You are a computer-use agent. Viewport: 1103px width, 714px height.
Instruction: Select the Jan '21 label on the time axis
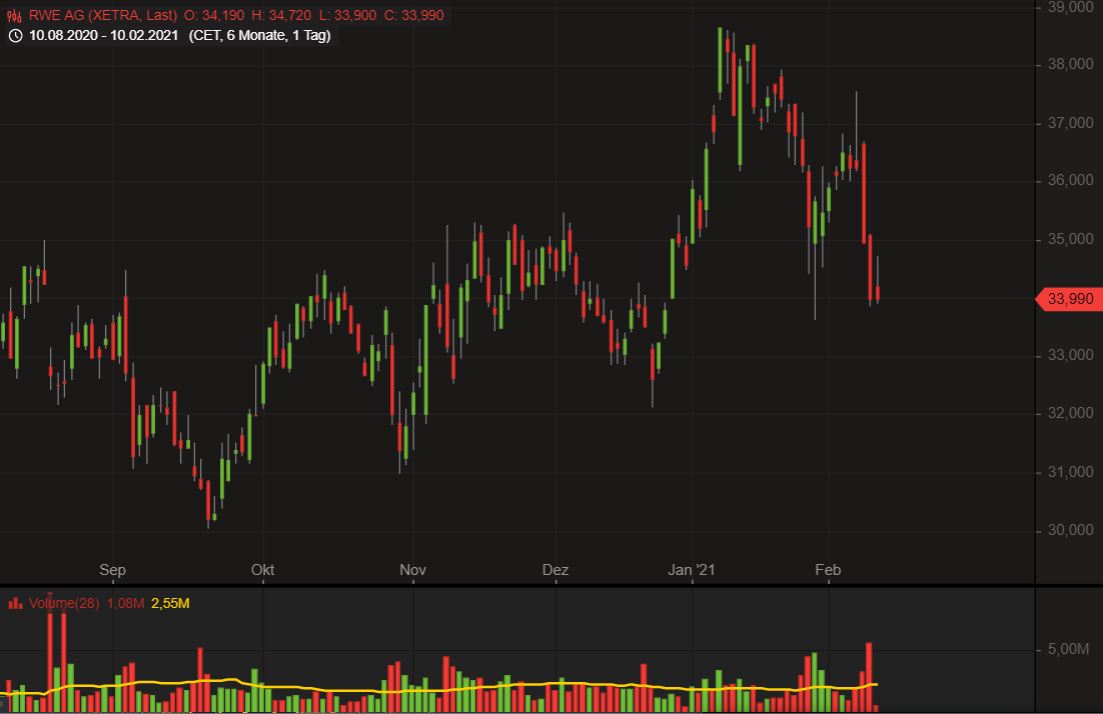pyautogui.click(x=691, y=570)
